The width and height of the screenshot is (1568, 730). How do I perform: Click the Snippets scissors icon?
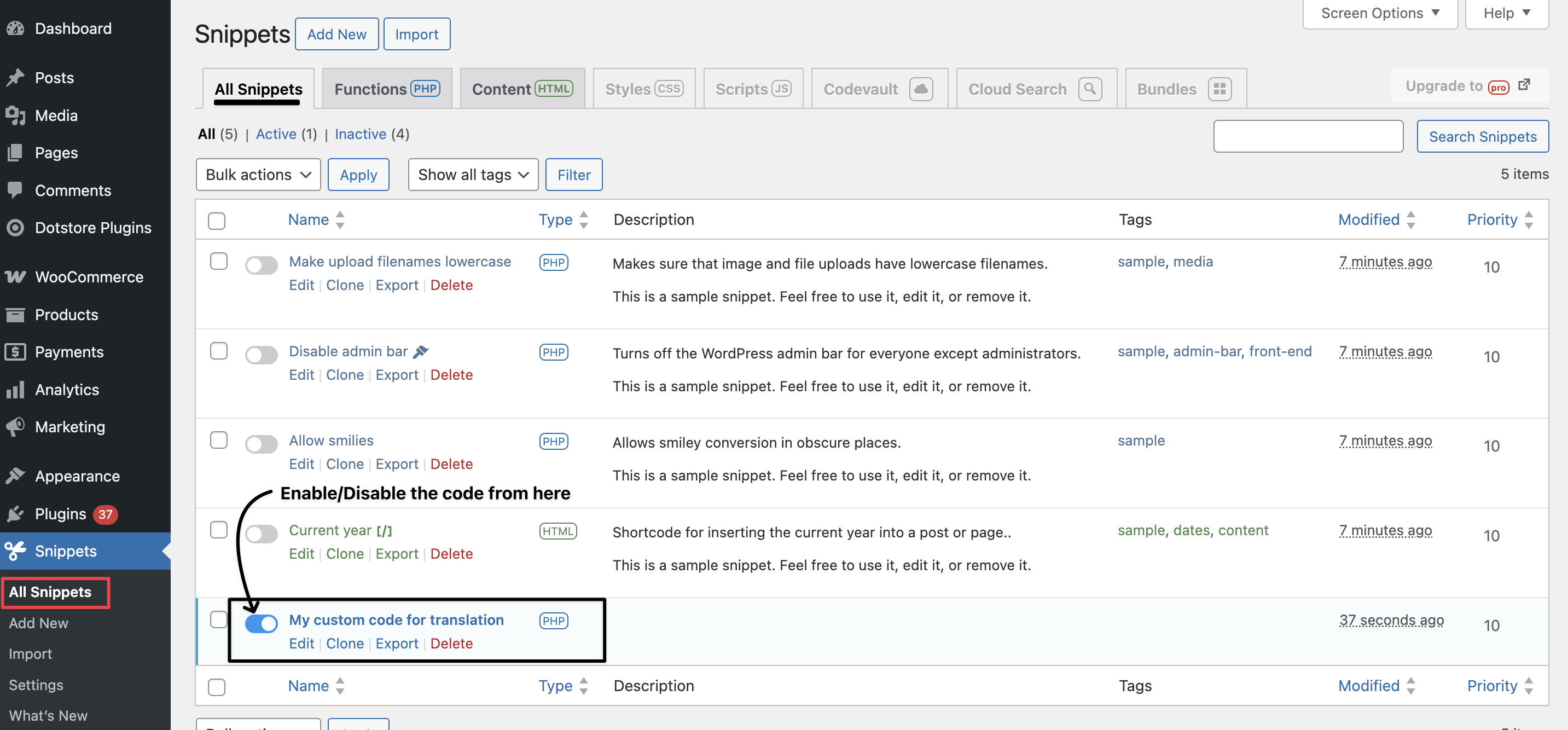15,551
